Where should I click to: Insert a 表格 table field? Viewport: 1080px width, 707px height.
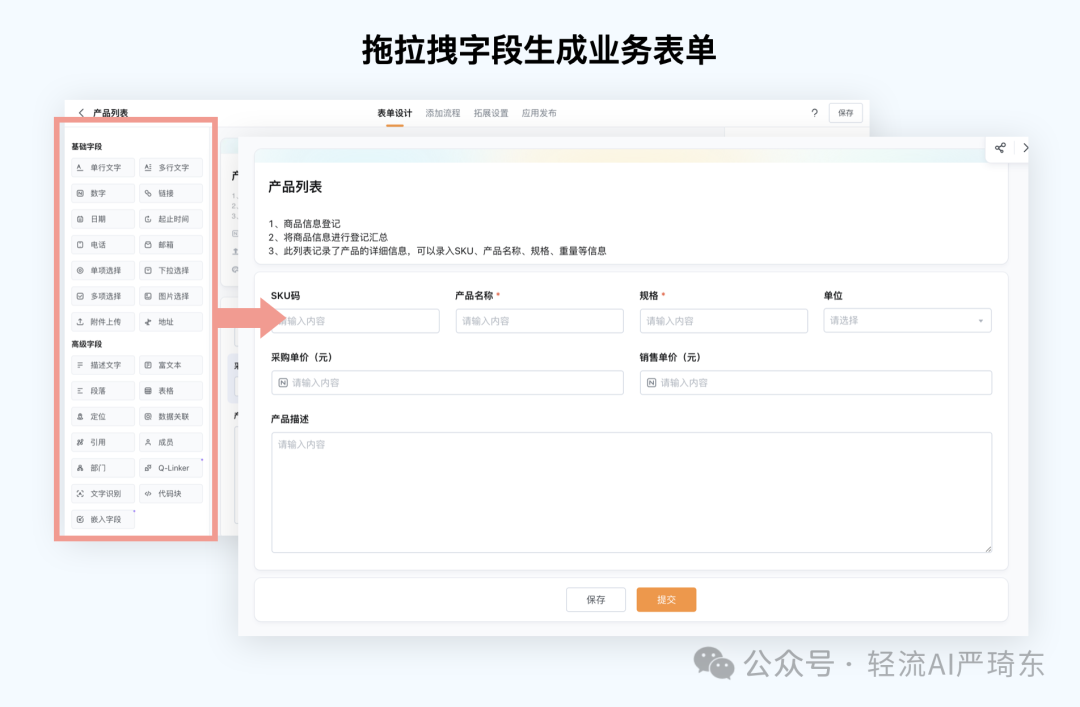coord(170,390)
